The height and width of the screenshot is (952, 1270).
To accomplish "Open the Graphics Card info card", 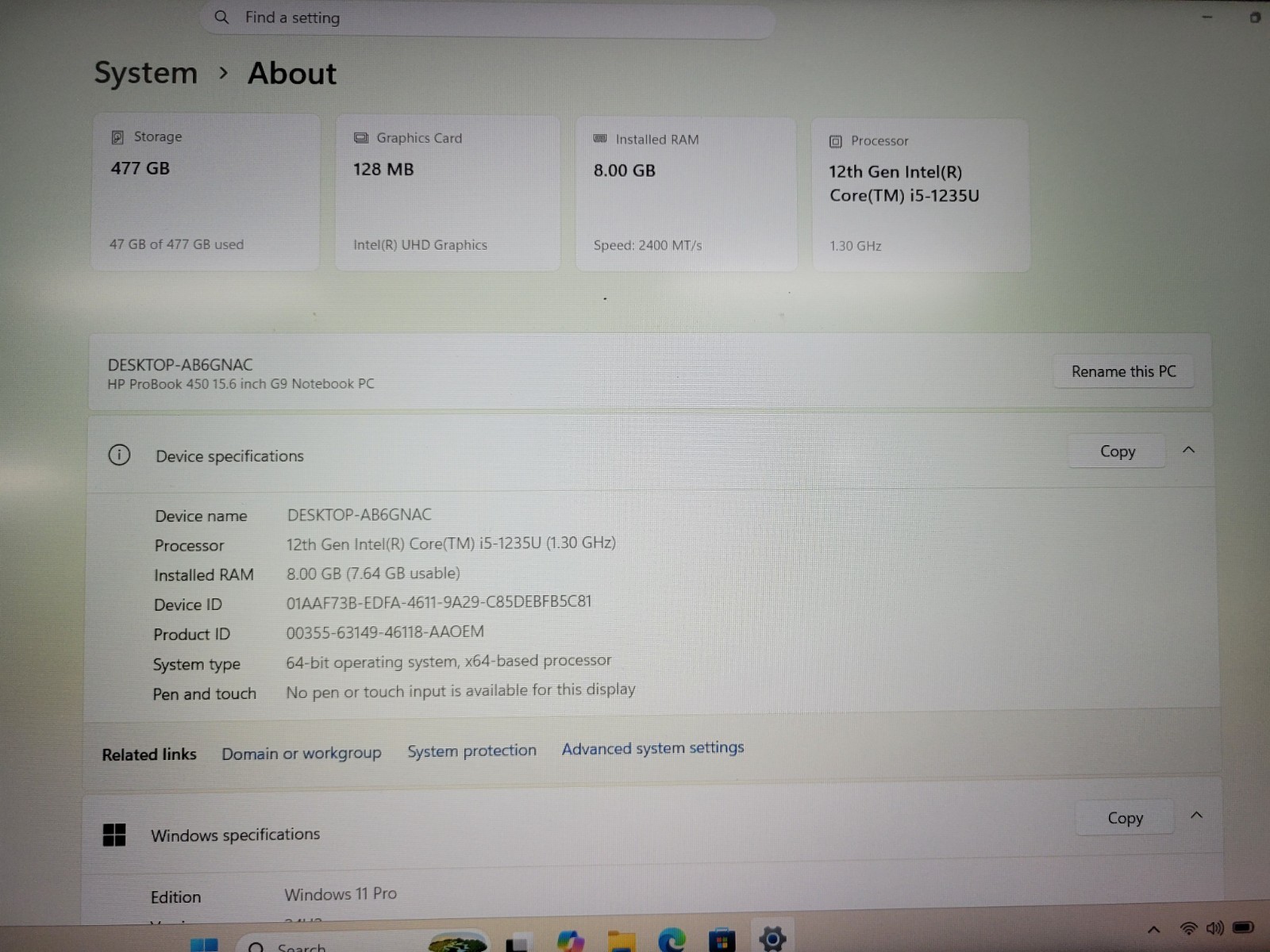I will 448,193.
